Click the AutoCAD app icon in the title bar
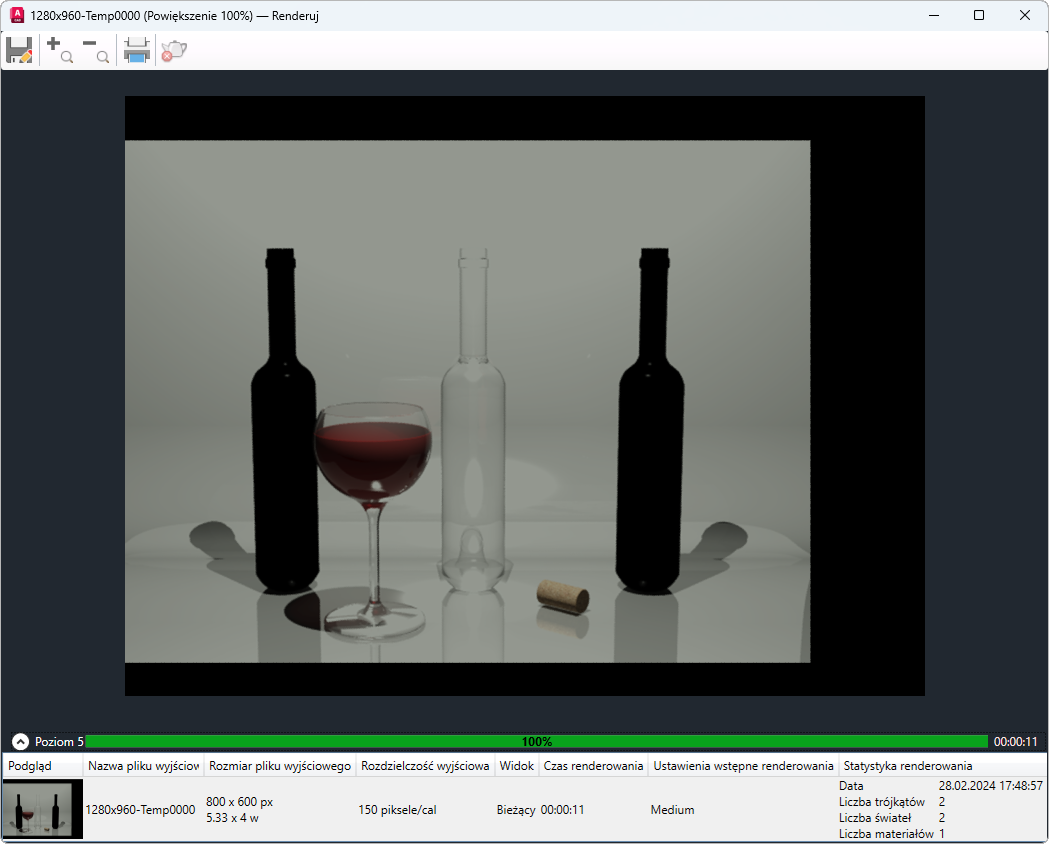The width and height of the screenshot is (1049, 844). tap(17, 15)
